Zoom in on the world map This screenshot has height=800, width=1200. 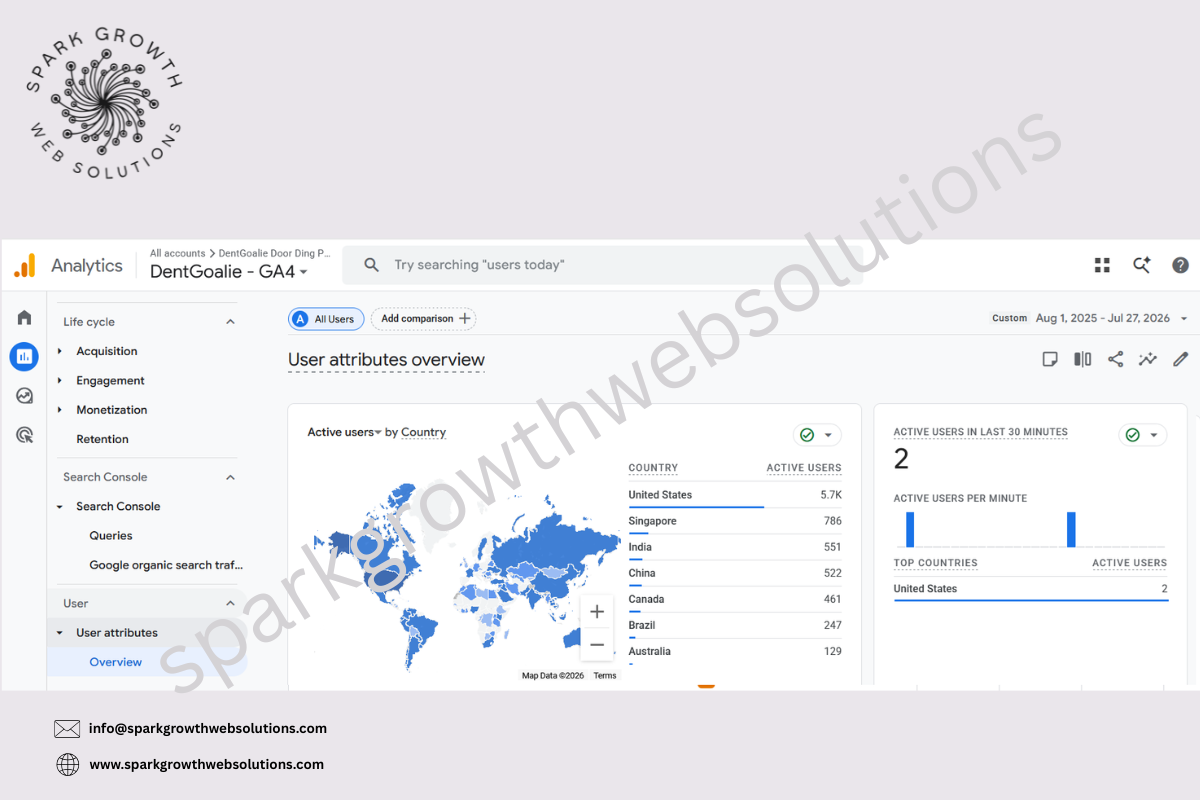(x=597, y=612)
